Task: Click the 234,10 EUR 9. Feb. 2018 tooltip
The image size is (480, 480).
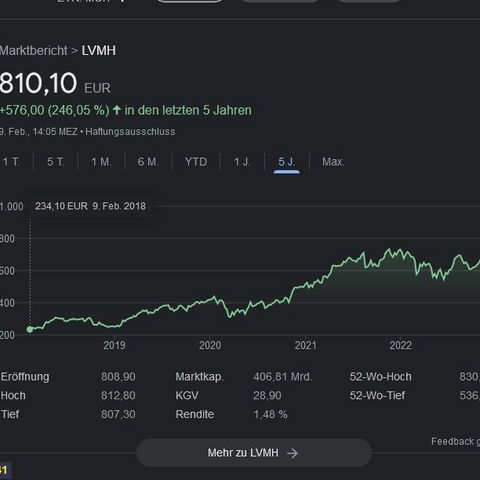Action: pyautogui.click(x=91, y=206)
